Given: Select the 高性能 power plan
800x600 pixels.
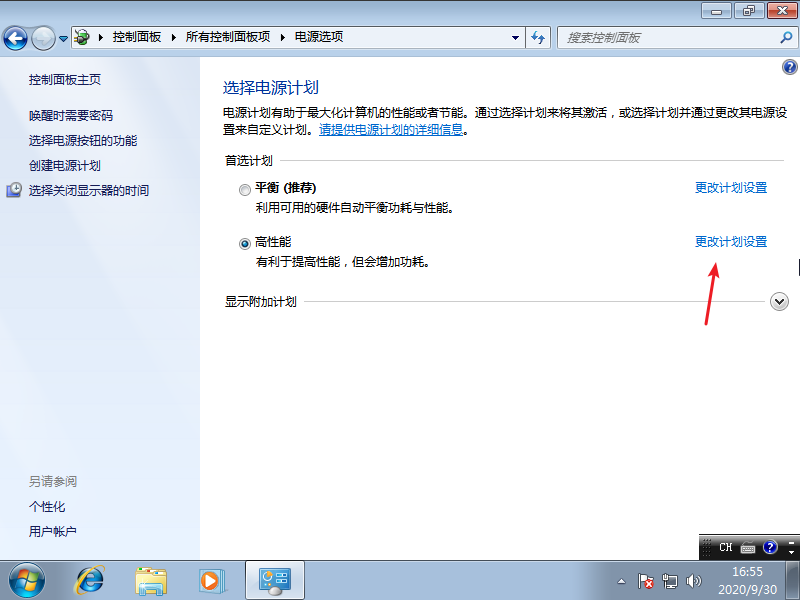Looking at the screenshot, I should point(244,243).
